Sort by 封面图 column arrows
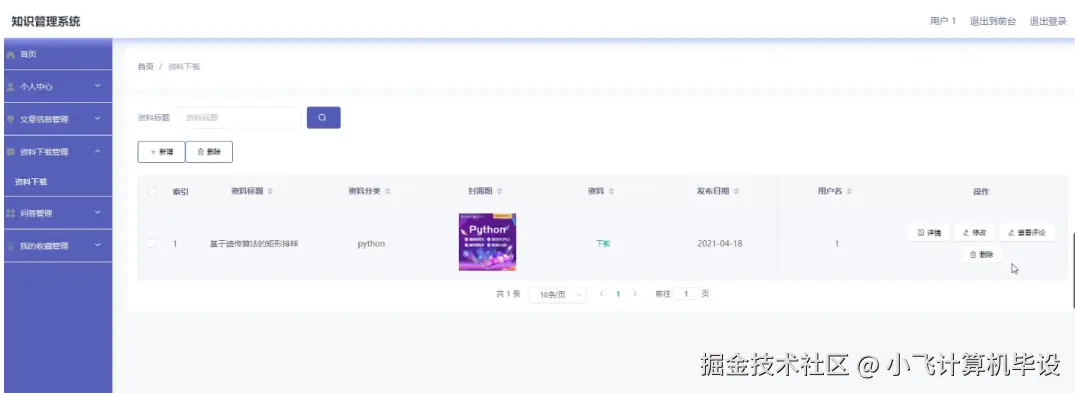Image resolution: width=1075 pixels, height=393 pixels. point(500,191)
